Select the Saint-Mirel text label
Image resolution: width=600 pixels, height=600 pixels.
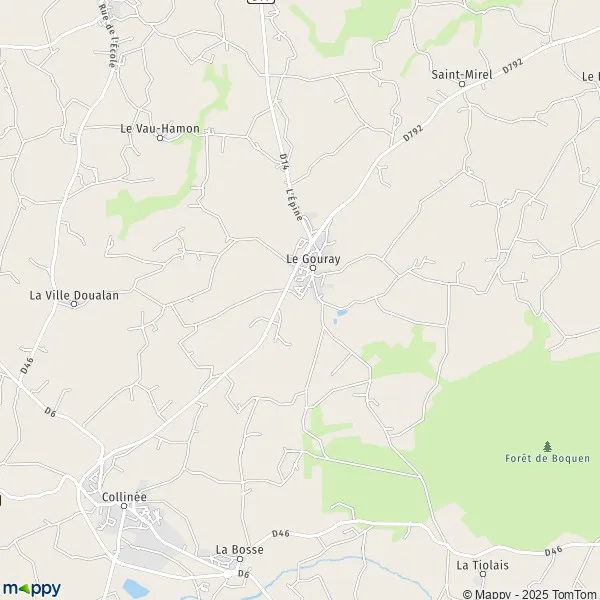click(462, 75)
